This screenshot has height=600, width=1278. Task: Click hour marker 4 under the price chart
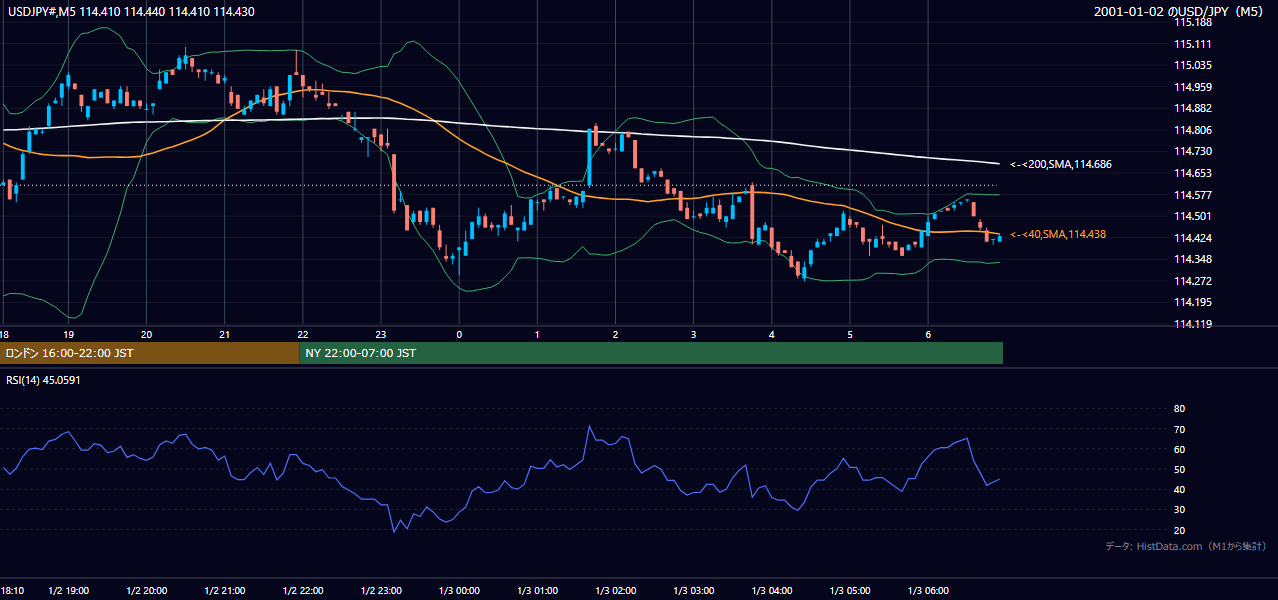[771, 334]
